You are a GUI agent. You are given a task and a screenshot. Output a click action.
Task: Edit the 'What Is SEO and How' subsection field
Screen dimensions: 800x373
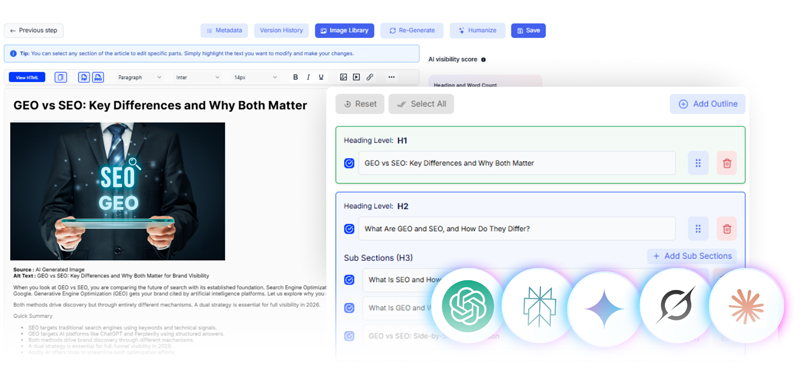pos(536,280)
